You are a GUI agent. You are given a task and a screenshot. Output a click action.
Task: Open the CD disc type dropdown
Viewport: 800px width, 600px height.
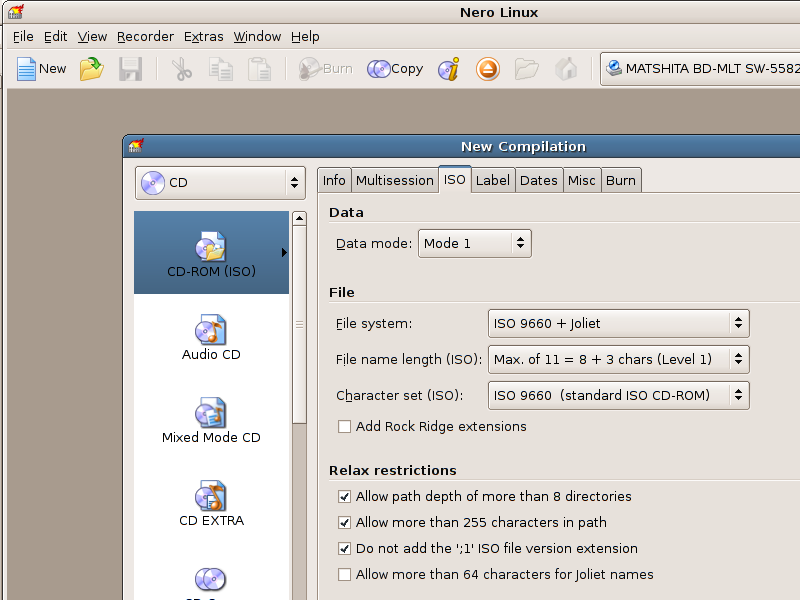click(220, 183)
